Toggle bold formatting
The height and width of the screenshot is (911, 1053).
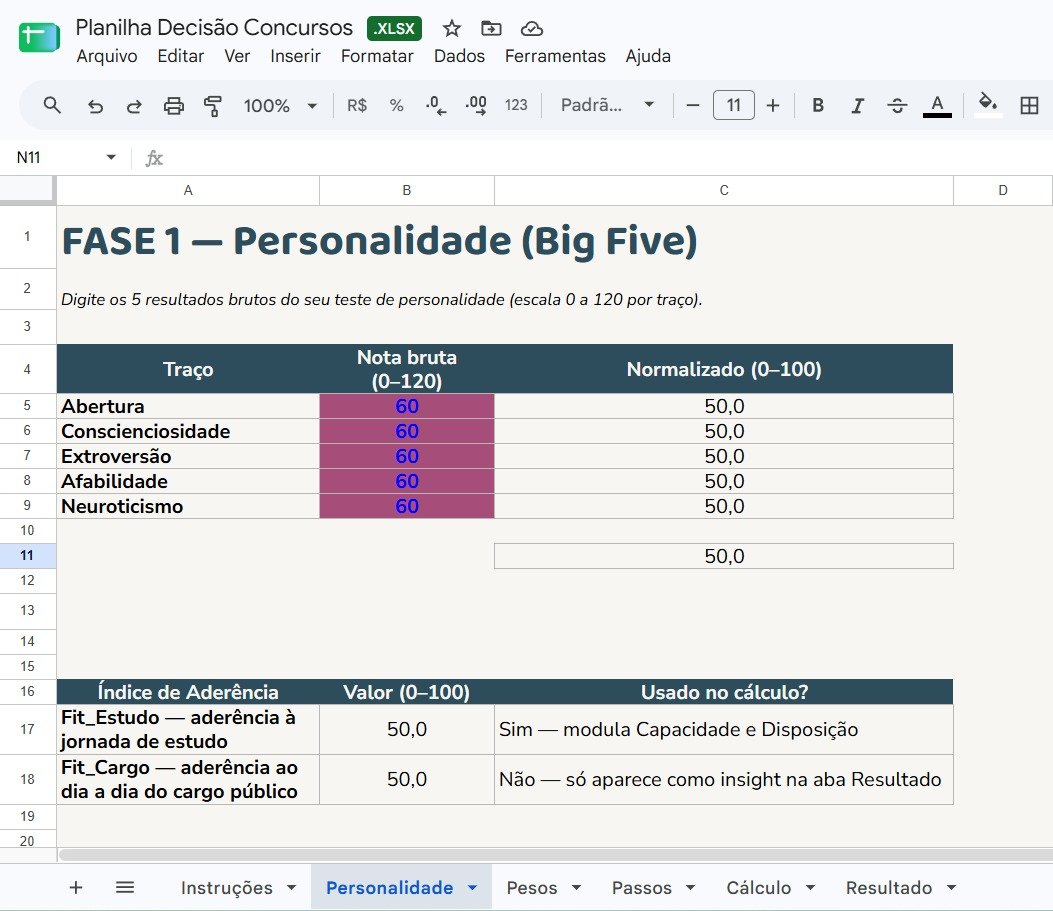click(818, 105)
